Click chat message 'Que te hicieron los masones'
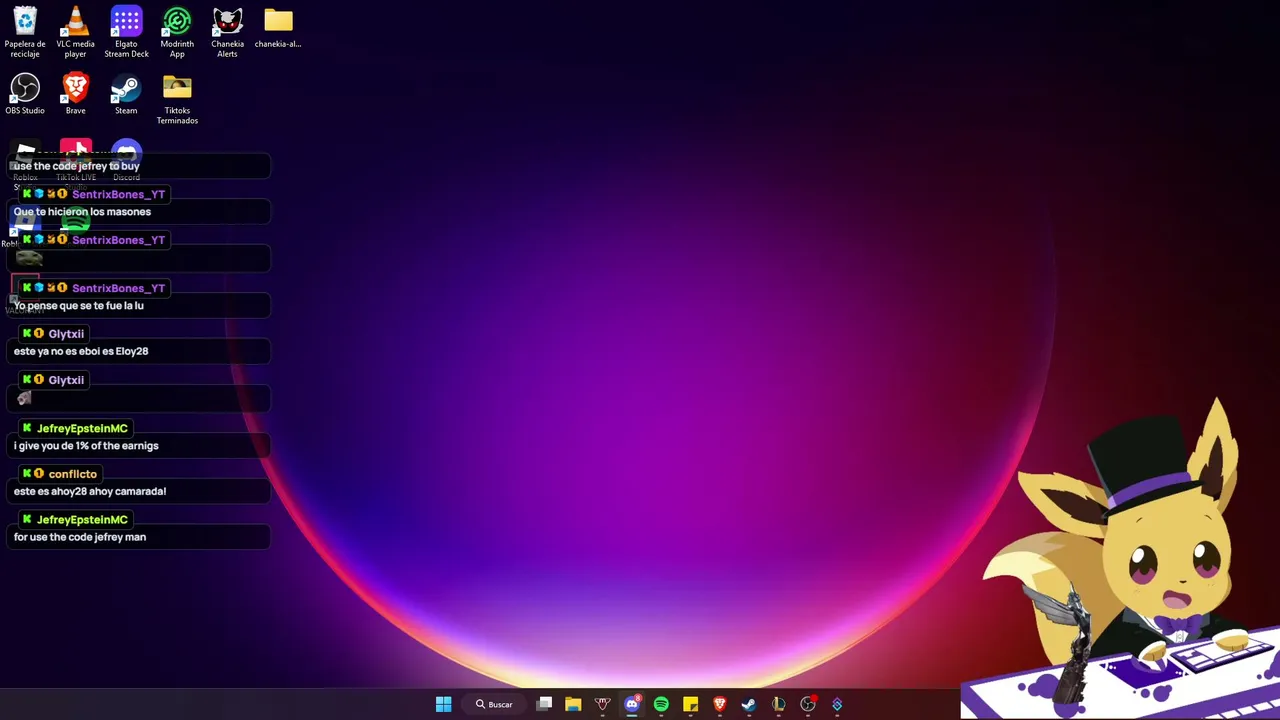1280x720 pixels. [x=83, y=212]
